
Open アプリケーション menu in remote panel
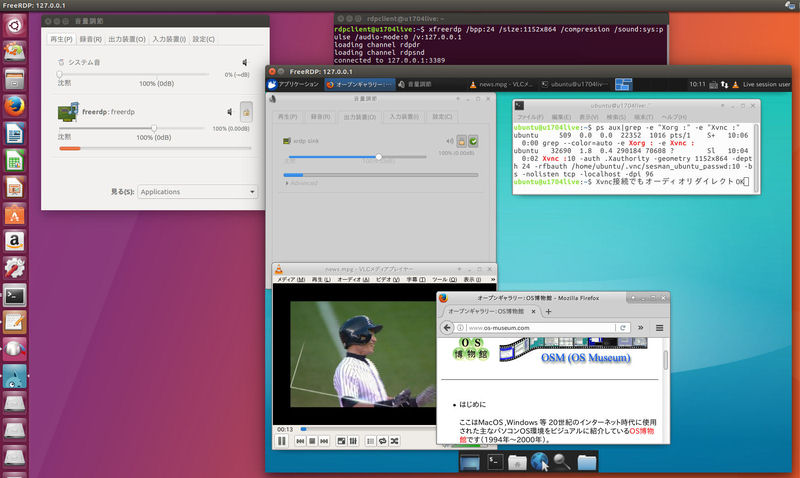pos(293,84)
